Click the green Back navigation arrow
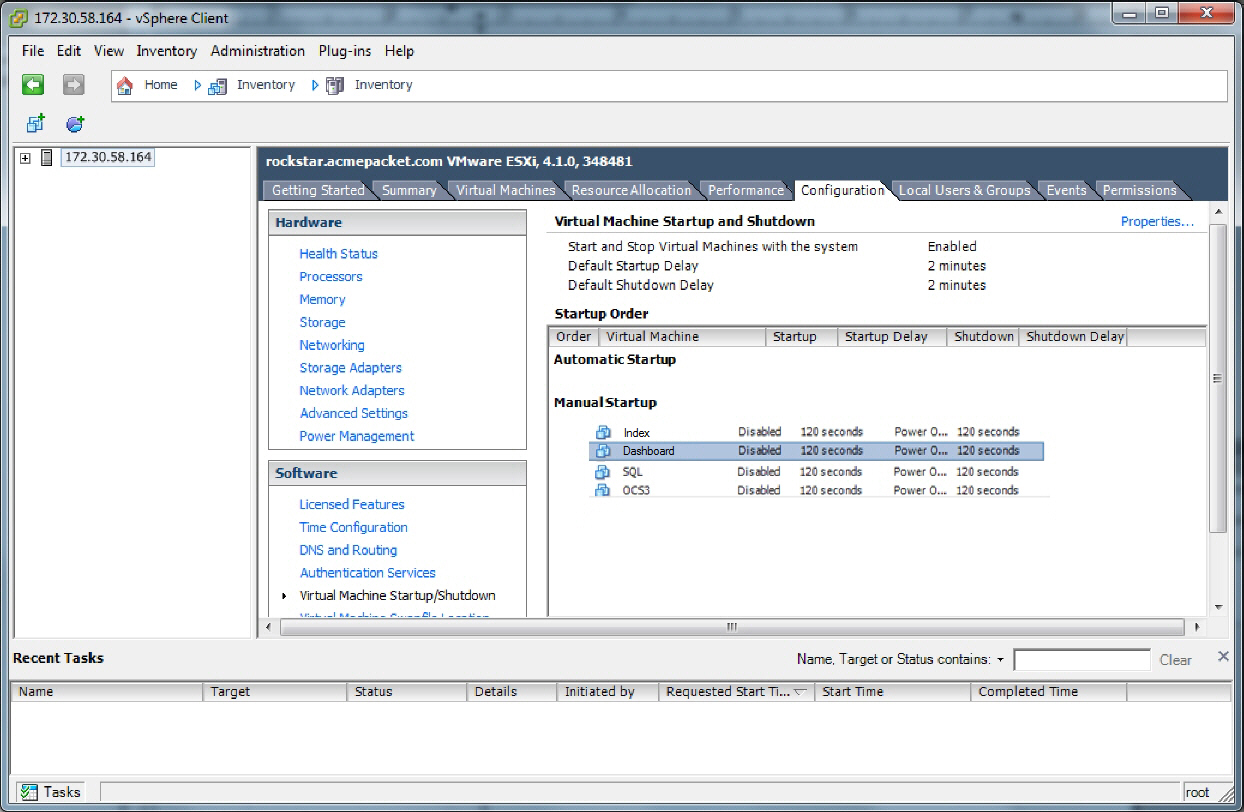 click(34, 85)
